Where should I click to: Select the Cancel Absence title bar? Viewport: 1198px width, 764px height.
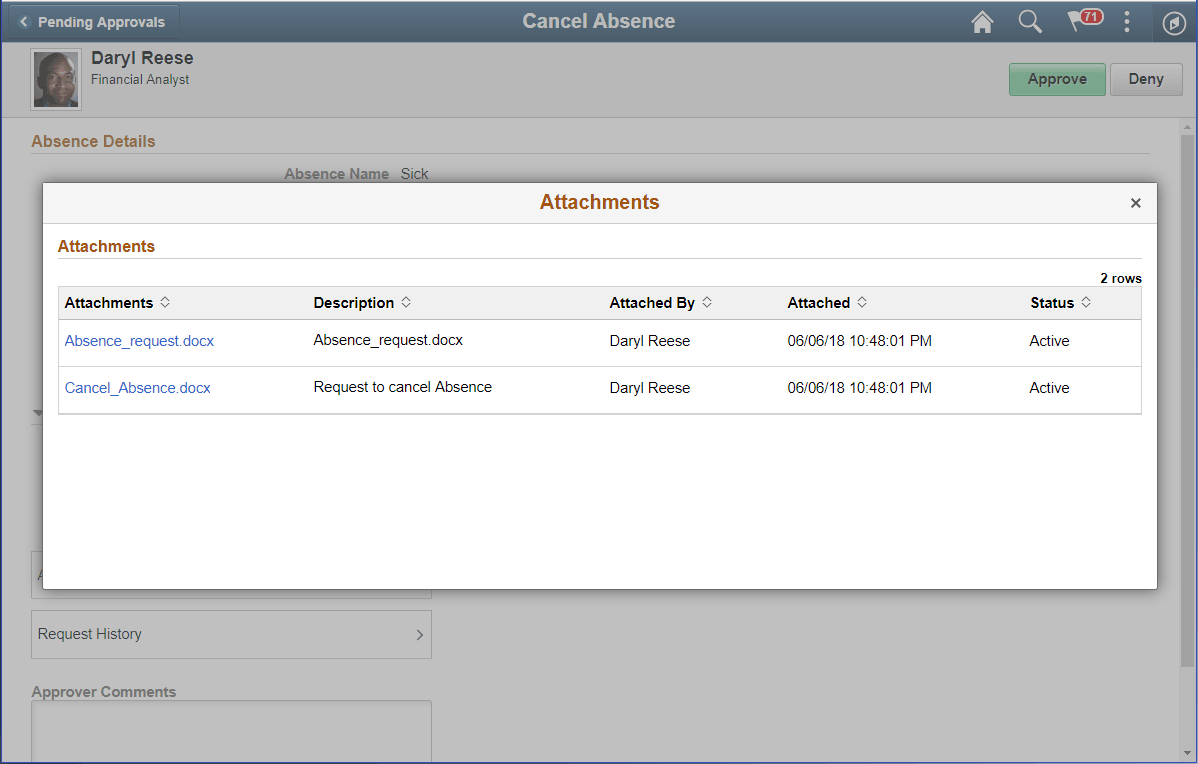[598, 21]
